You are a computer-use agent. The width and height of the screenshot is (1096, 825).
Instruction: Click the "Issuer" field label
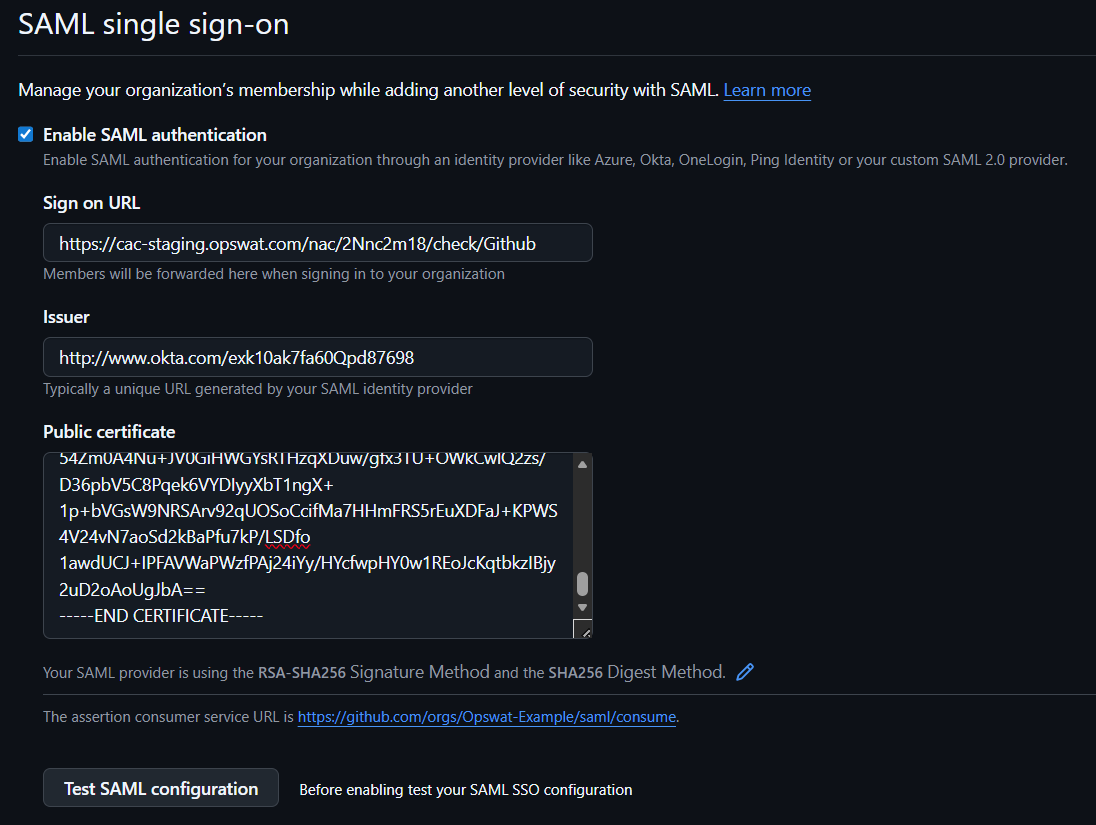(67, 317)
